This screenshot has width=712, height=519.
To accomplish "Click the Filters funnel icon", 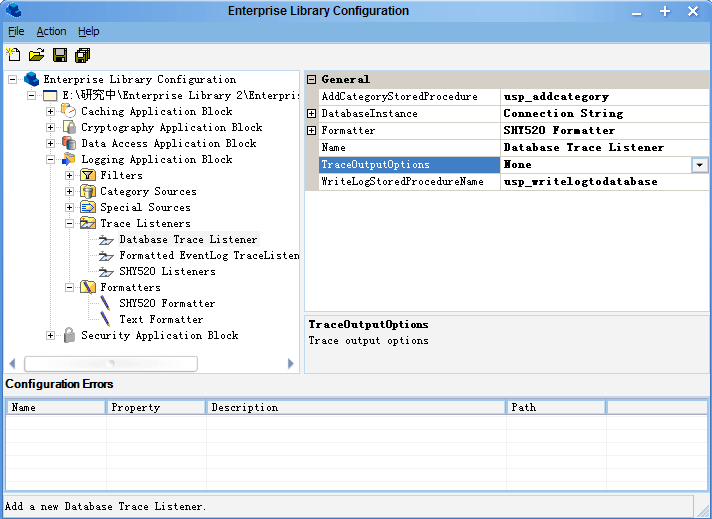I will pos(88,175).
